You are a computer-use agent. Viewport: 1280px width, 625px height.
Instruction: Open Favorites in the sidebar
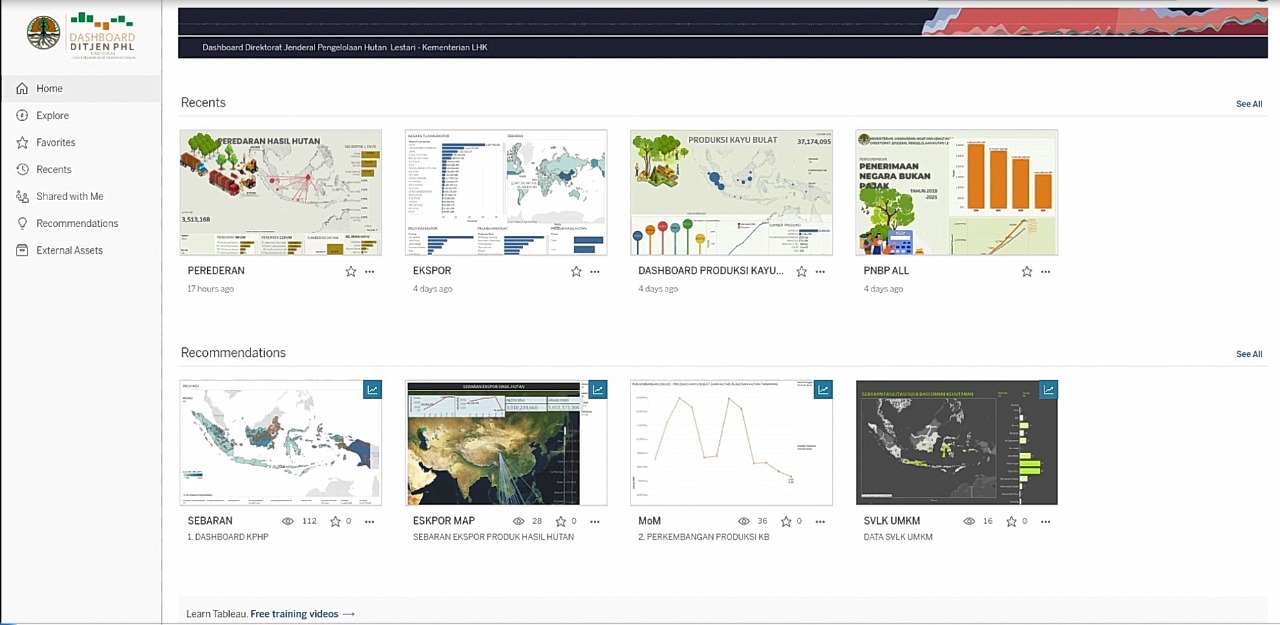55,143
